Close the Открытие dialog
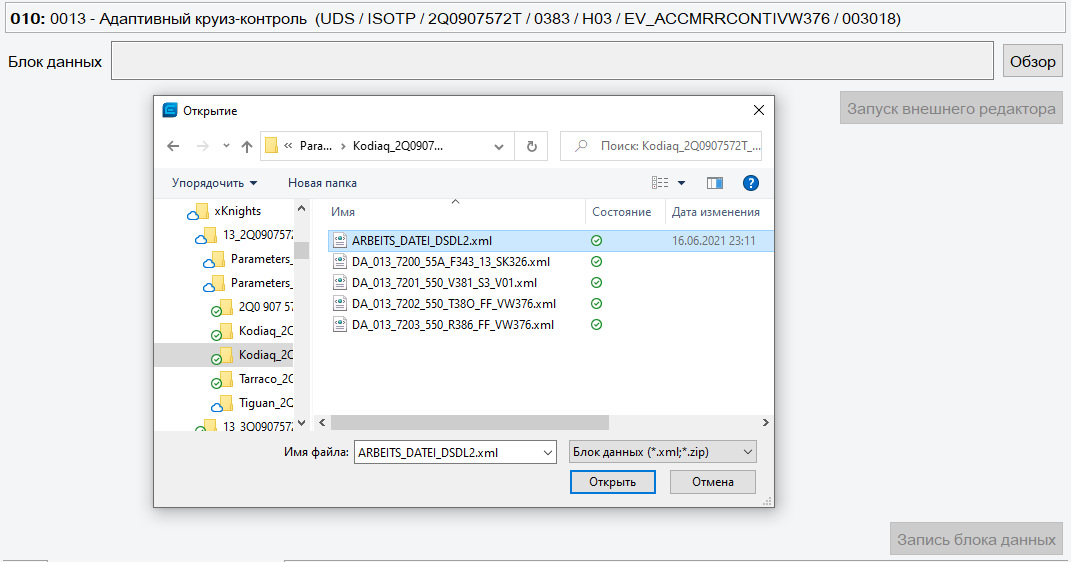The height and width of the screenshot is (562, 1071). coord(758,111)
